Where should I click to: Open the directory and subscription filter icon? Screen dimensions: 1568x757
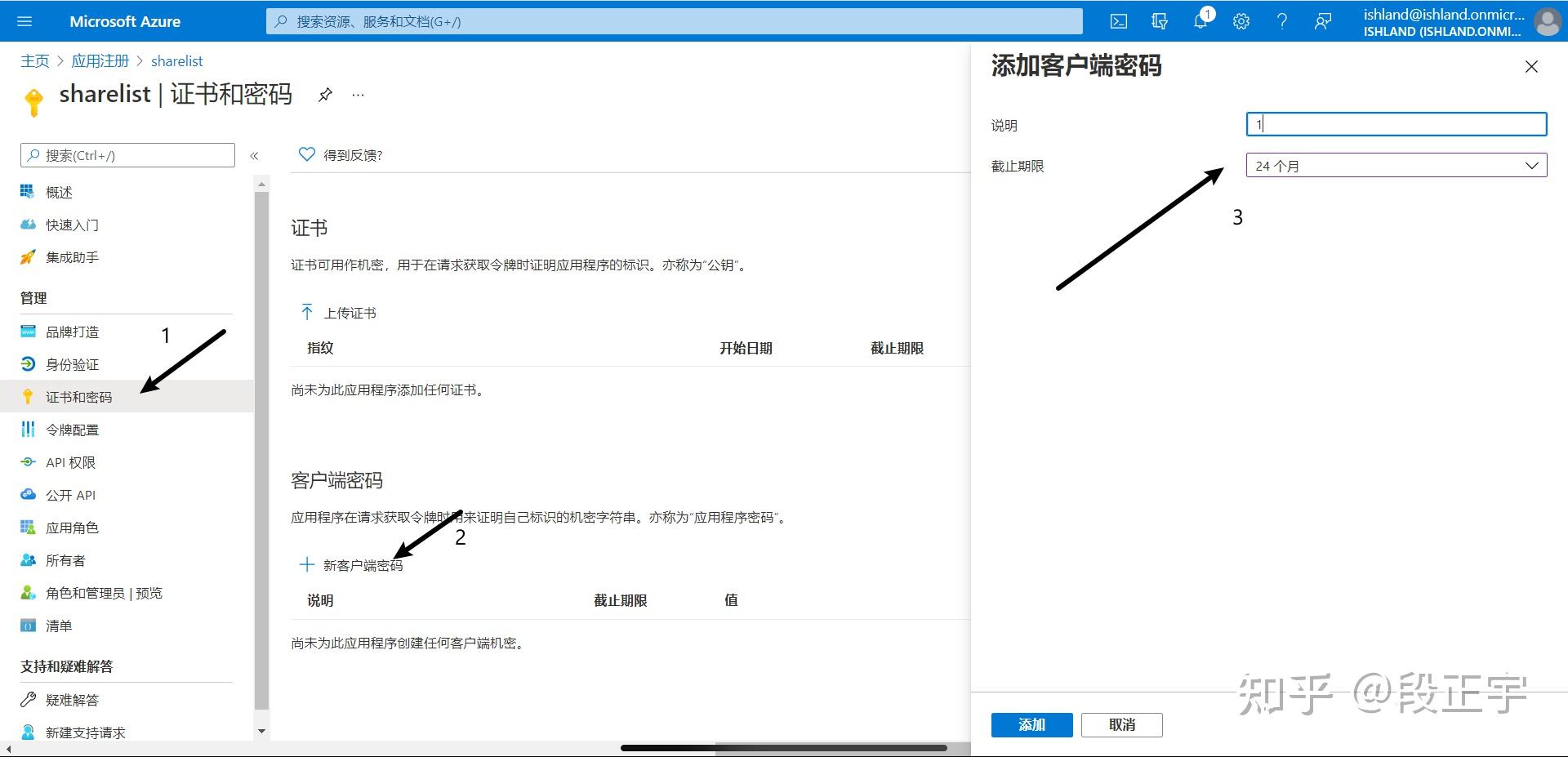click(1160, 21)
